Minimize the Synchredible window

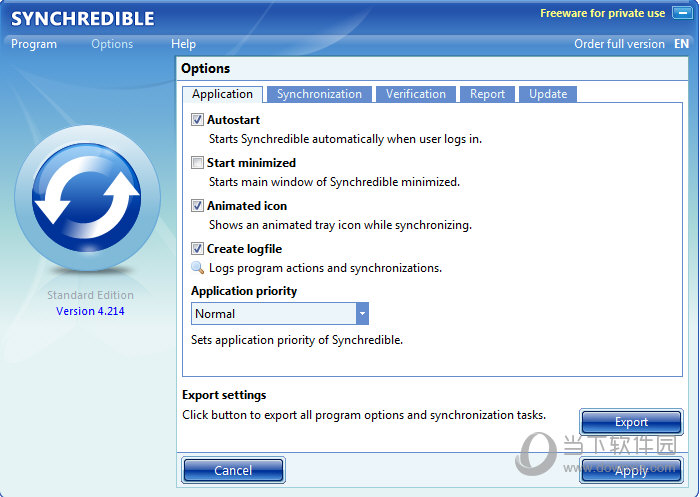click(681, 14)
